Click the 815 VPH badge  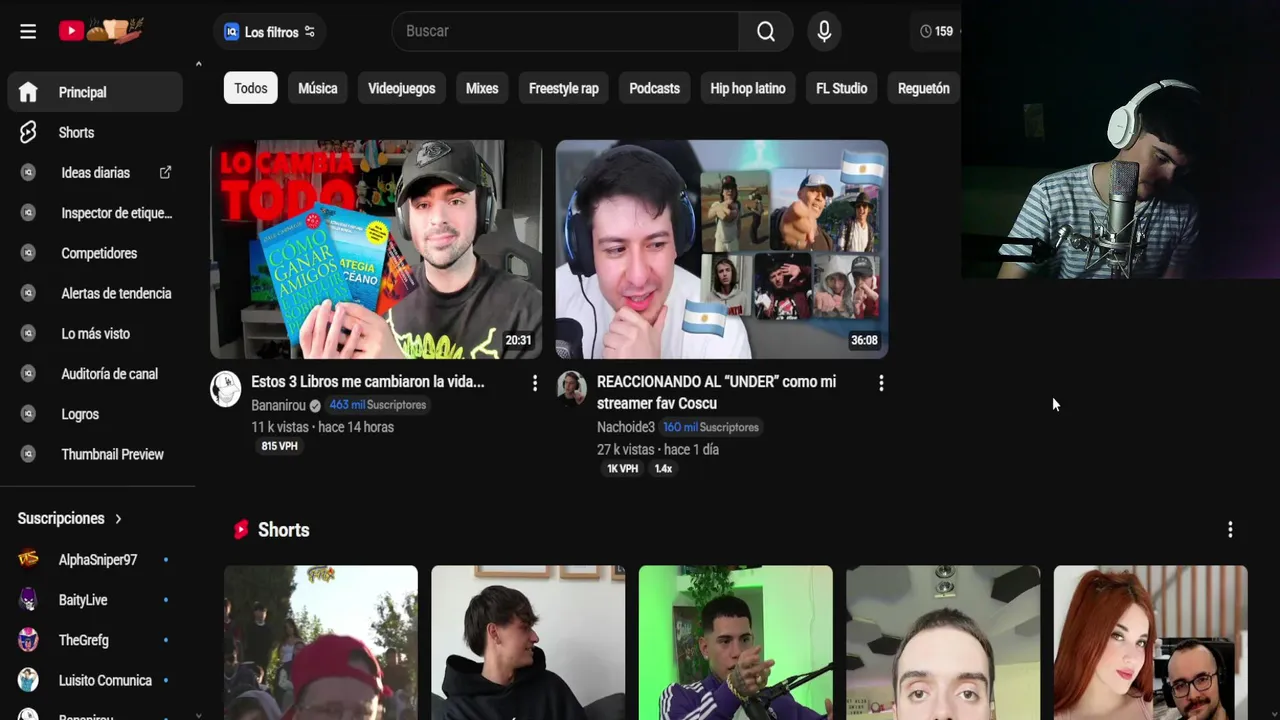coord(279,446)
